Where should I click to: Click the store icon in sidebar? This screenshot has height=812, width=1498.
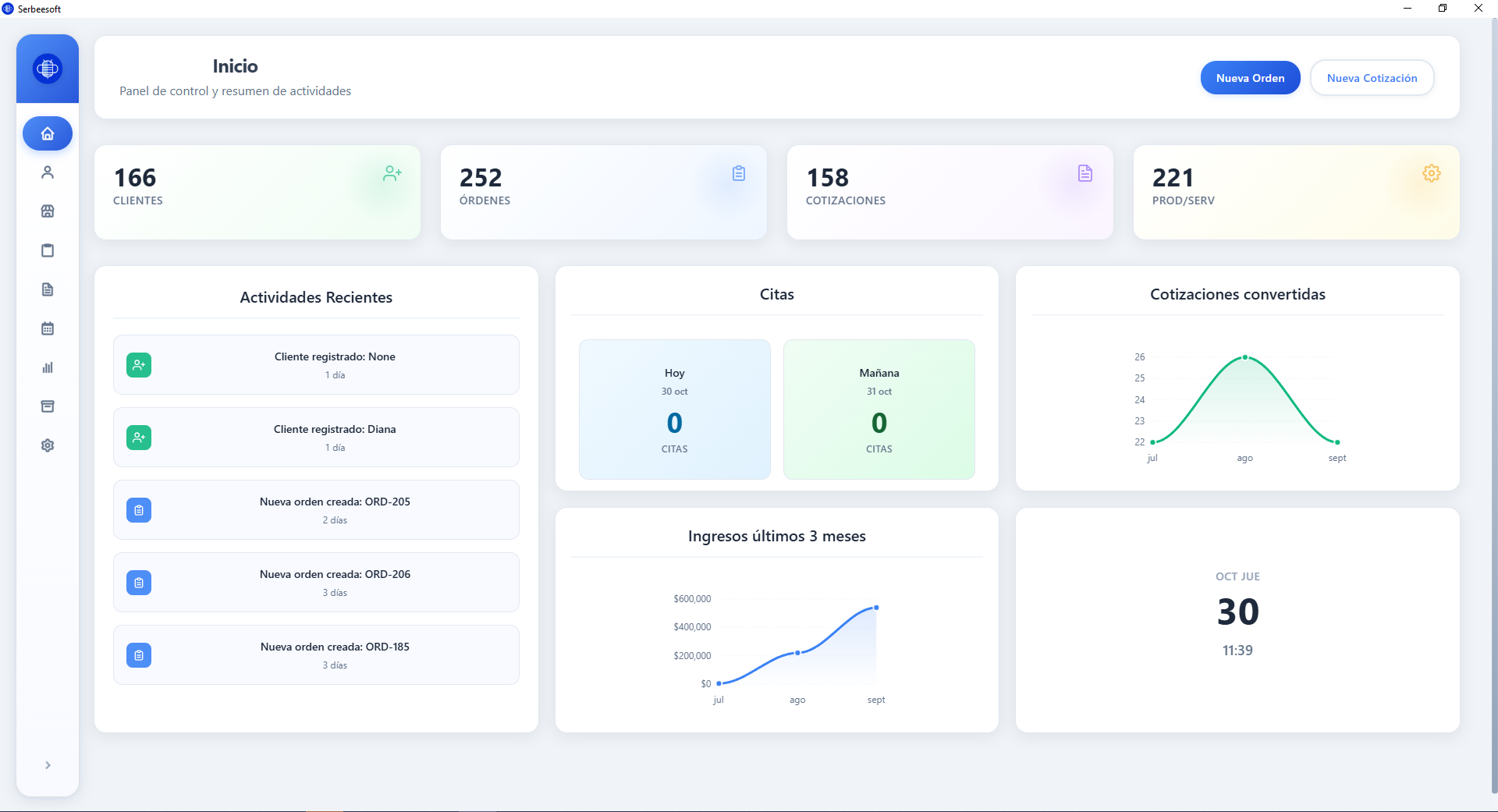48,211
